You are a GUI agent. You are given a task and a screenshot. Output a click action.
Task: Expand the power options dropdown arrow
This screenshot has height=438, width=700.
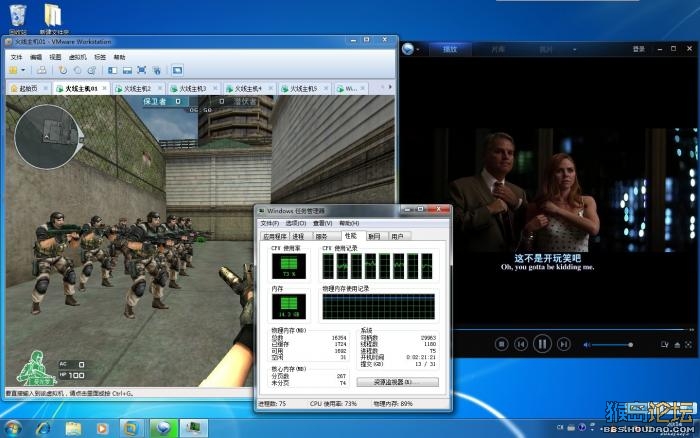click(23, 70)
